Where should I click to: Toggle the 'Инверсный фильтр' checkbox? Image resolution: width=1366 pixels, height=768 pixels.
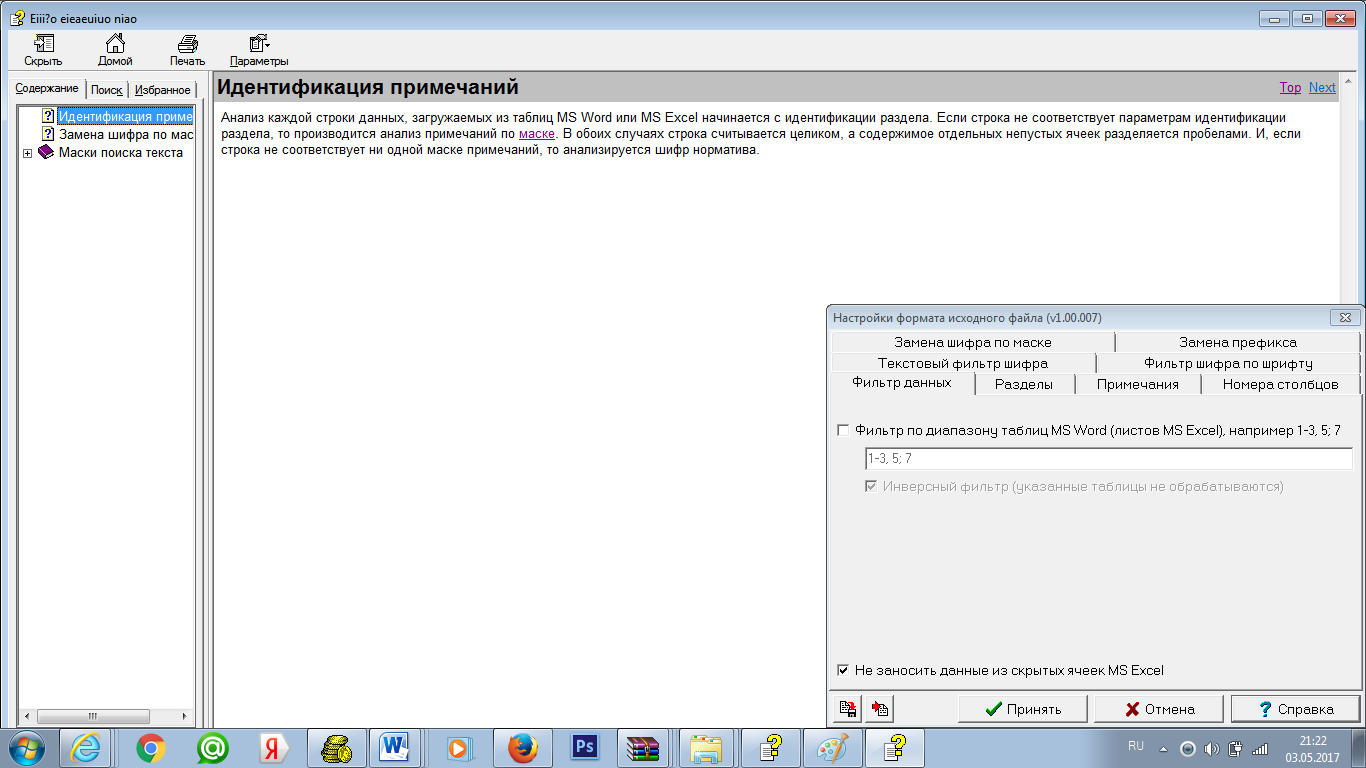[871, 486]
